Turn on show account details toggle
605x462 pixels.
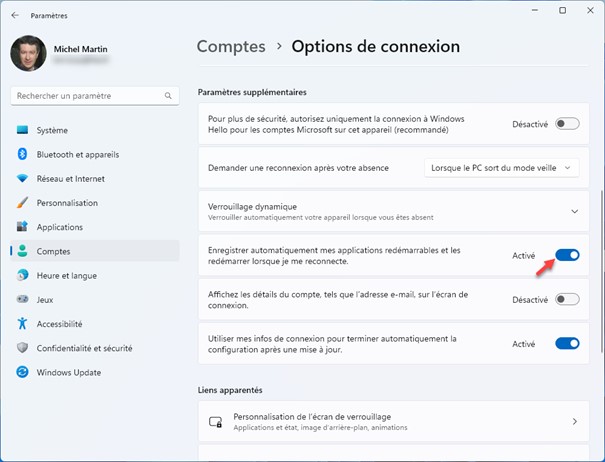pos(567,299)
